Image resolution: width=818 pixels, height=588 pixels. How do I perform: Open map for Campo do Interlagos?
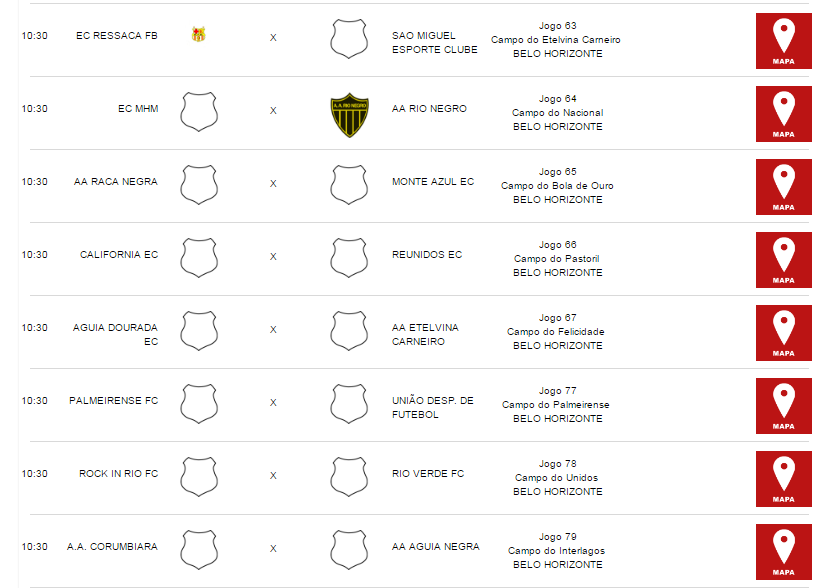(x=784, y=553)
